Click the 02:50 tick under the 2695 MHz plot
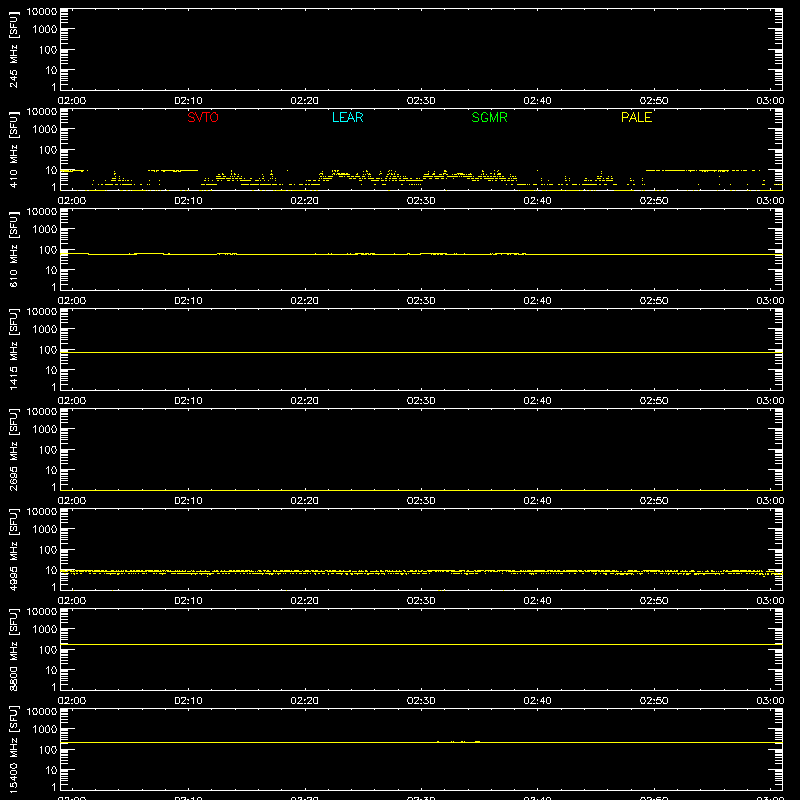800x800 pixels. pos(654,501)
